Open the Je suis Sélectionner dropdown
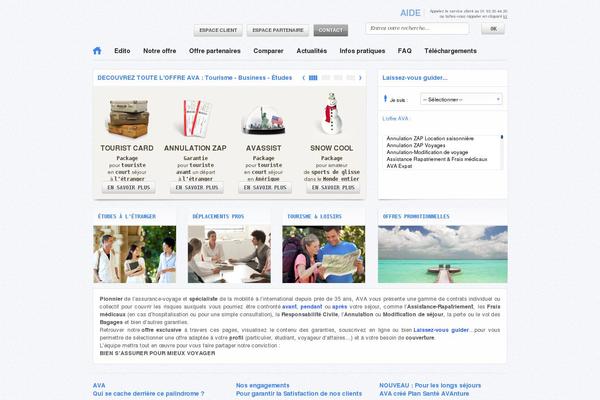 point(461,100)
